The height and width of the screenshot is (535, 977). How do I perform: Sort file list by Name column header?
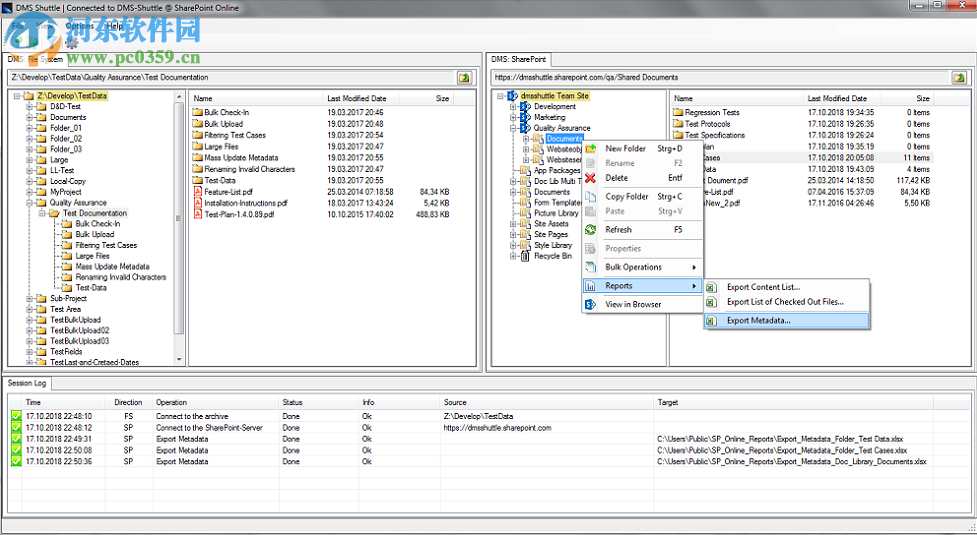(257, 98)
